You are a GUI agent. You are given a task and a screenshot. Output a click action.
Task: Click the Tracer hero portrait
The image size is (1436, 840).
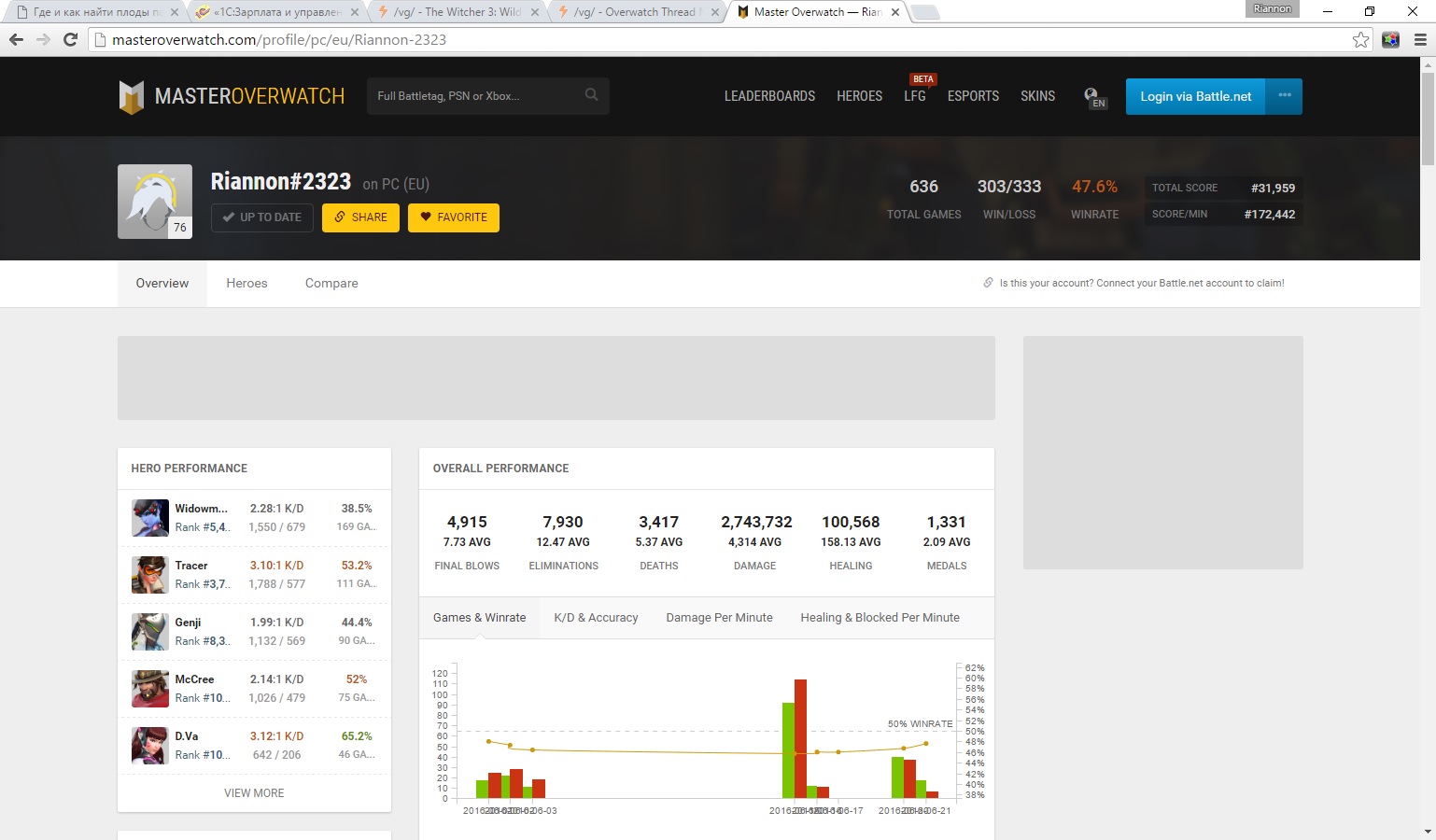(150, 575)
